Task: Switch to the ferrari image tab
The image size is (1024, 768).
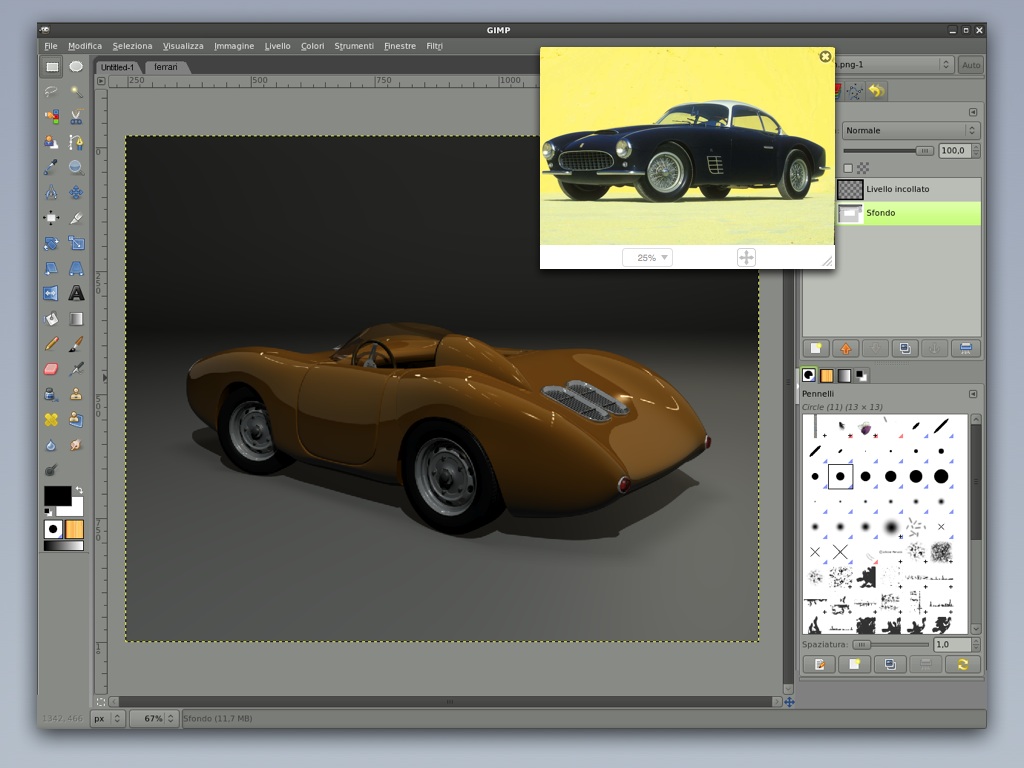Action: tap(166, 67)
